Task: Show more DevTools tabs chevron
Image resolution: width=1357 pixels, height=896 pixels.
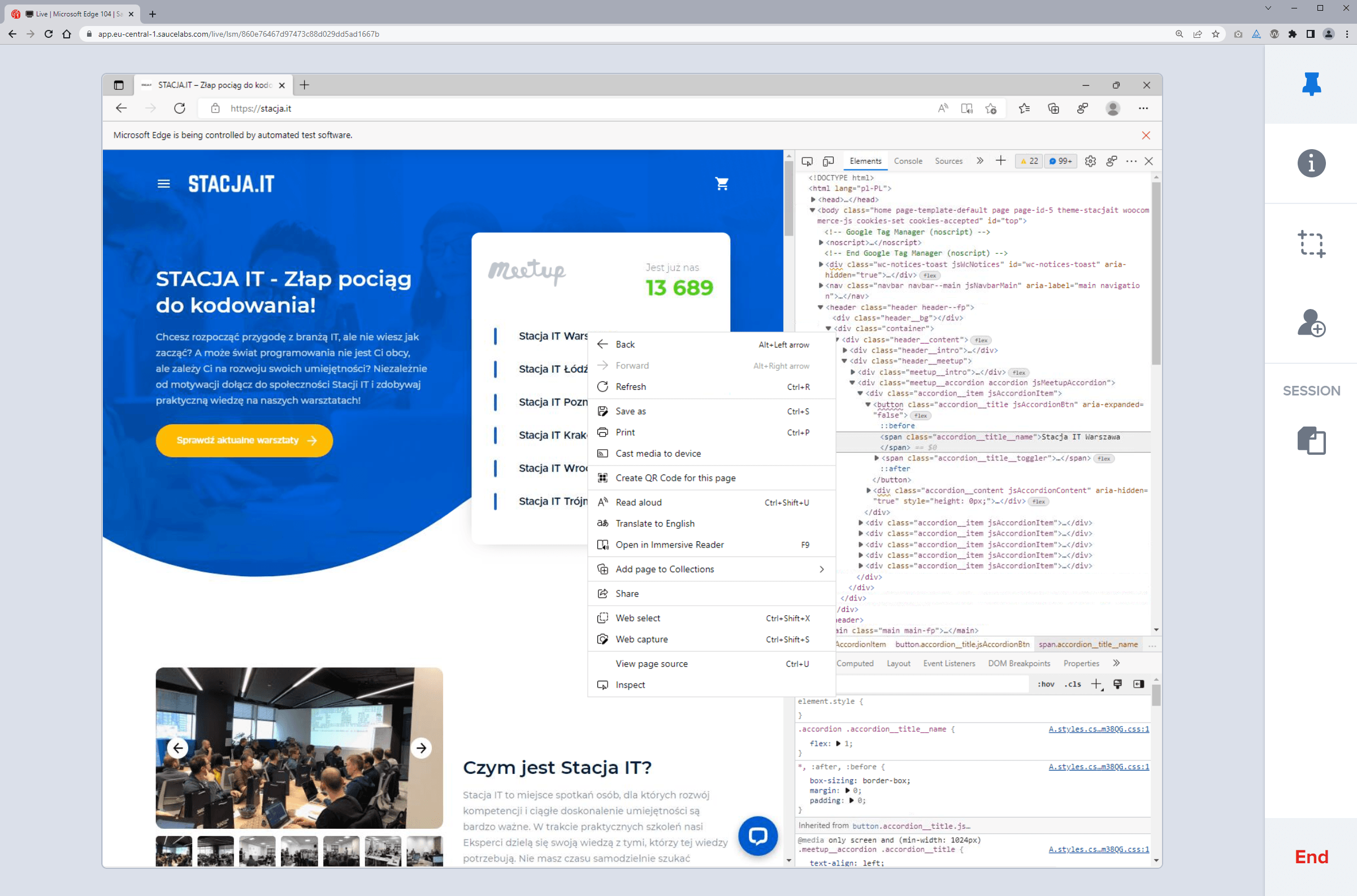Action: tap(979, 161)
